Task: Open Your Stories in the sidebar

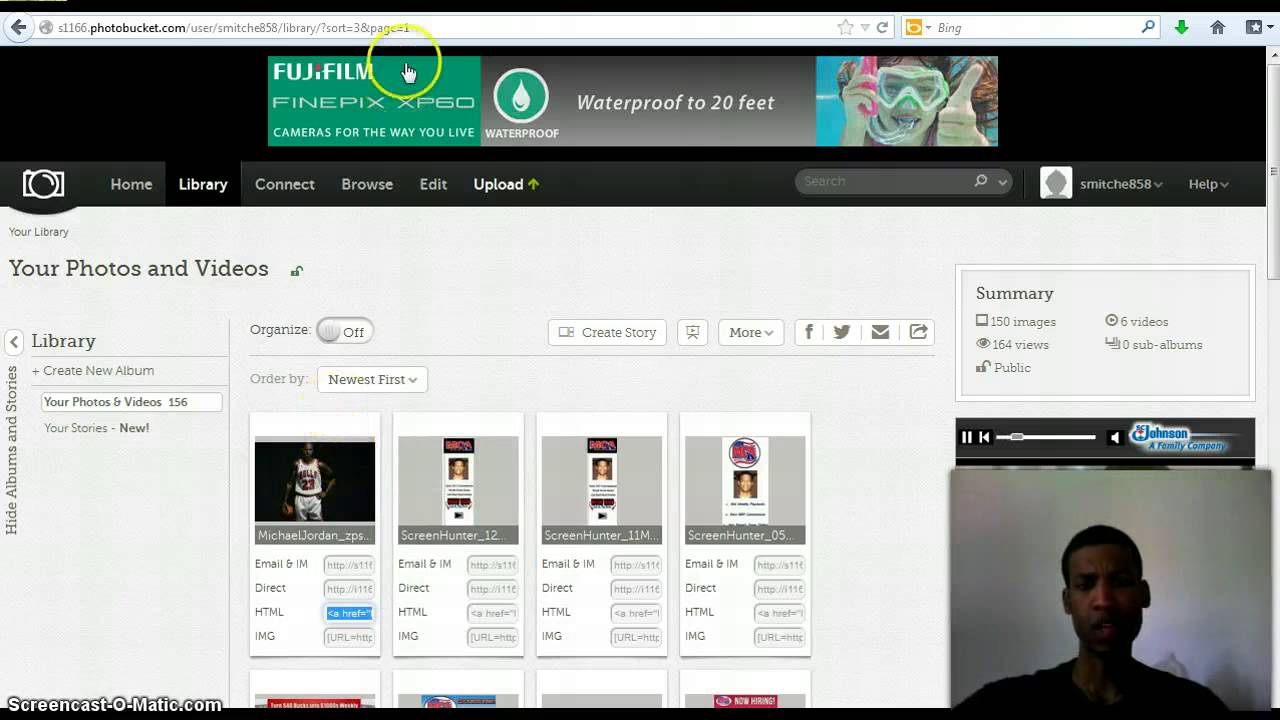Action: [96, 428]
